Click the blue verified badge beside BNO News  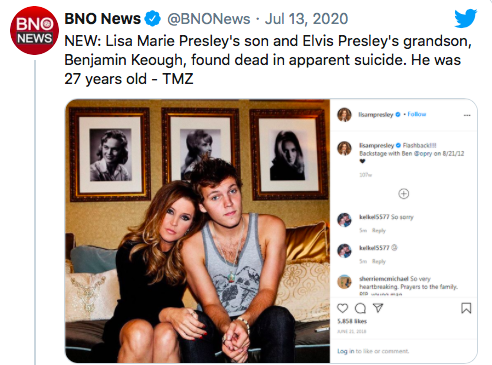(153, 18)
